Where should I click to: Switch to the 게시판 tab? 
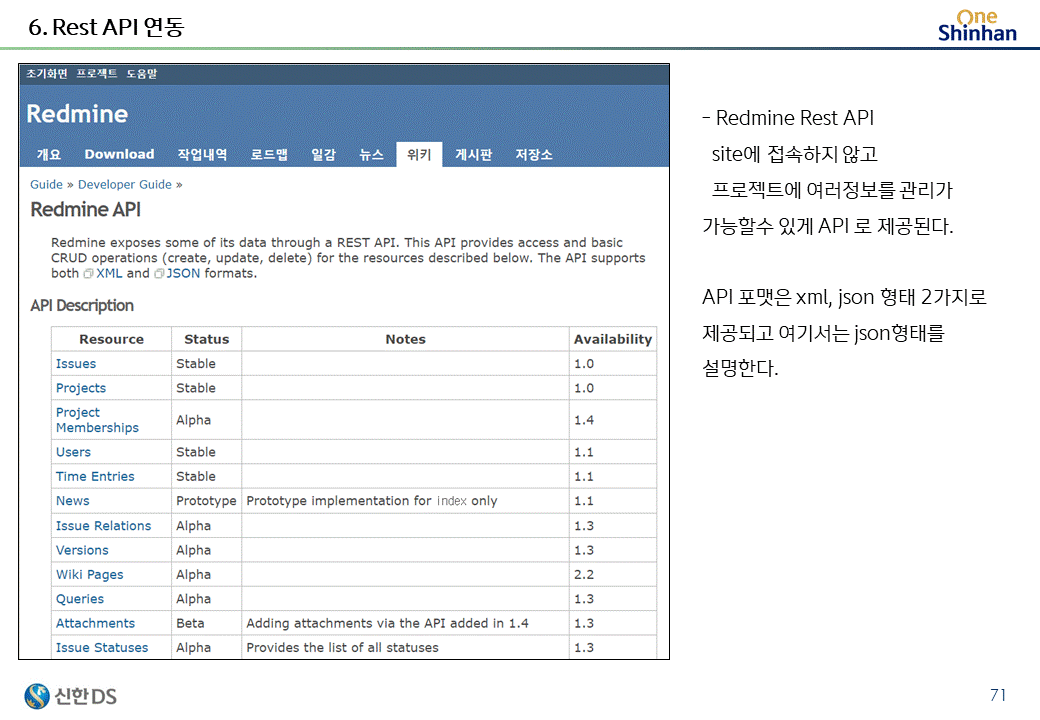474,154
